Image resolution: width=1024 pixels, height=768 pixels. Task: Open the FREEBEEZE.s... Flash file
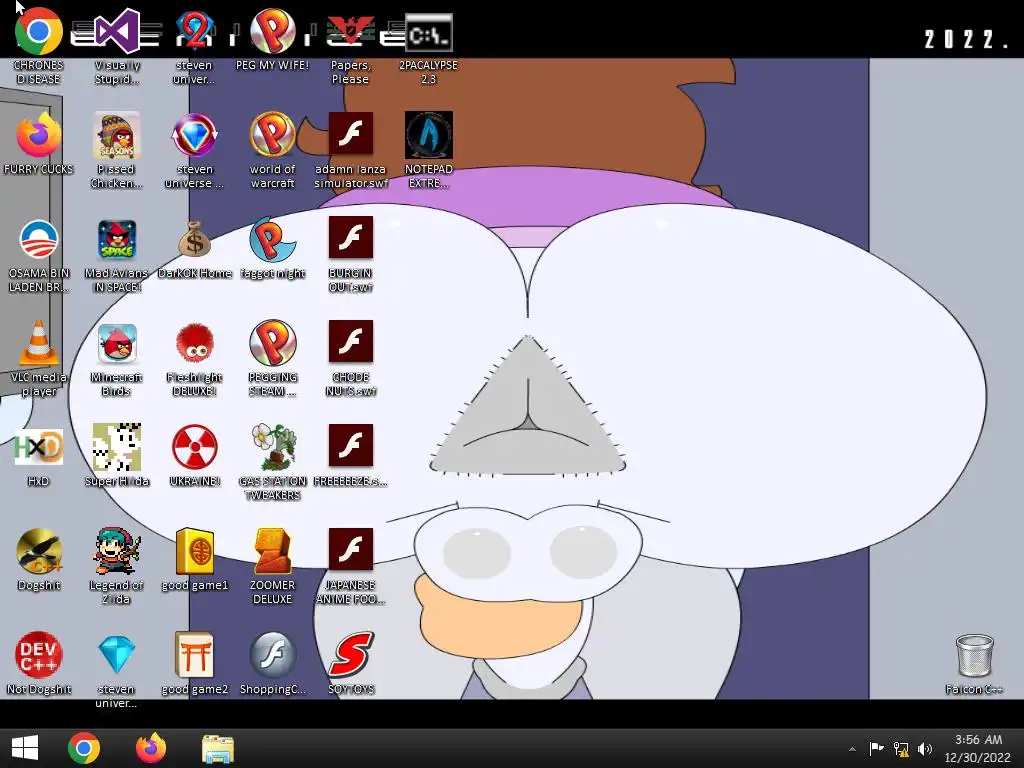pos(351,445)
